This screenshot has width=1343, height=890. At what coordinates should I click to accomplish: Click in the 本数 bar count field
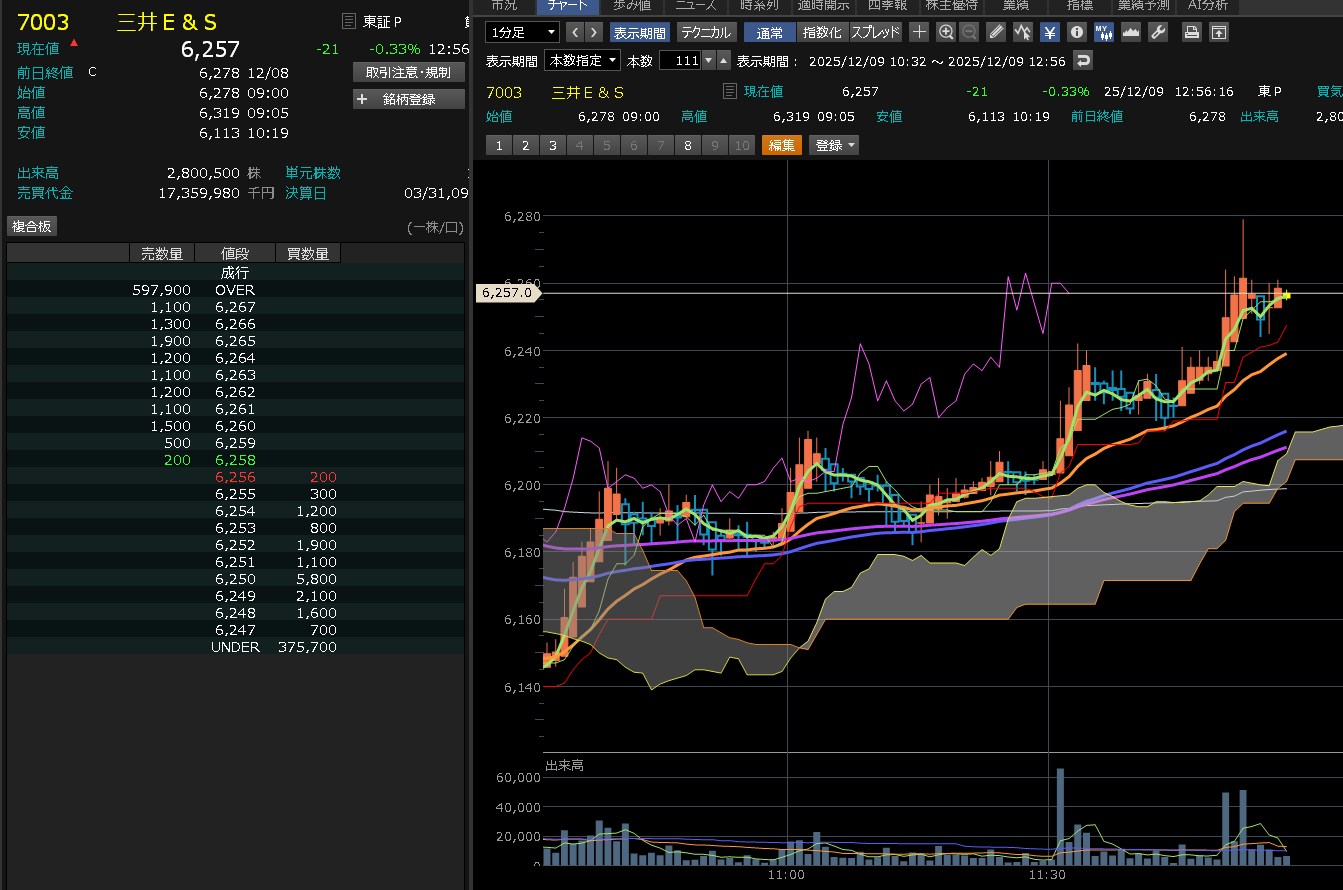[x=680, y=61]
